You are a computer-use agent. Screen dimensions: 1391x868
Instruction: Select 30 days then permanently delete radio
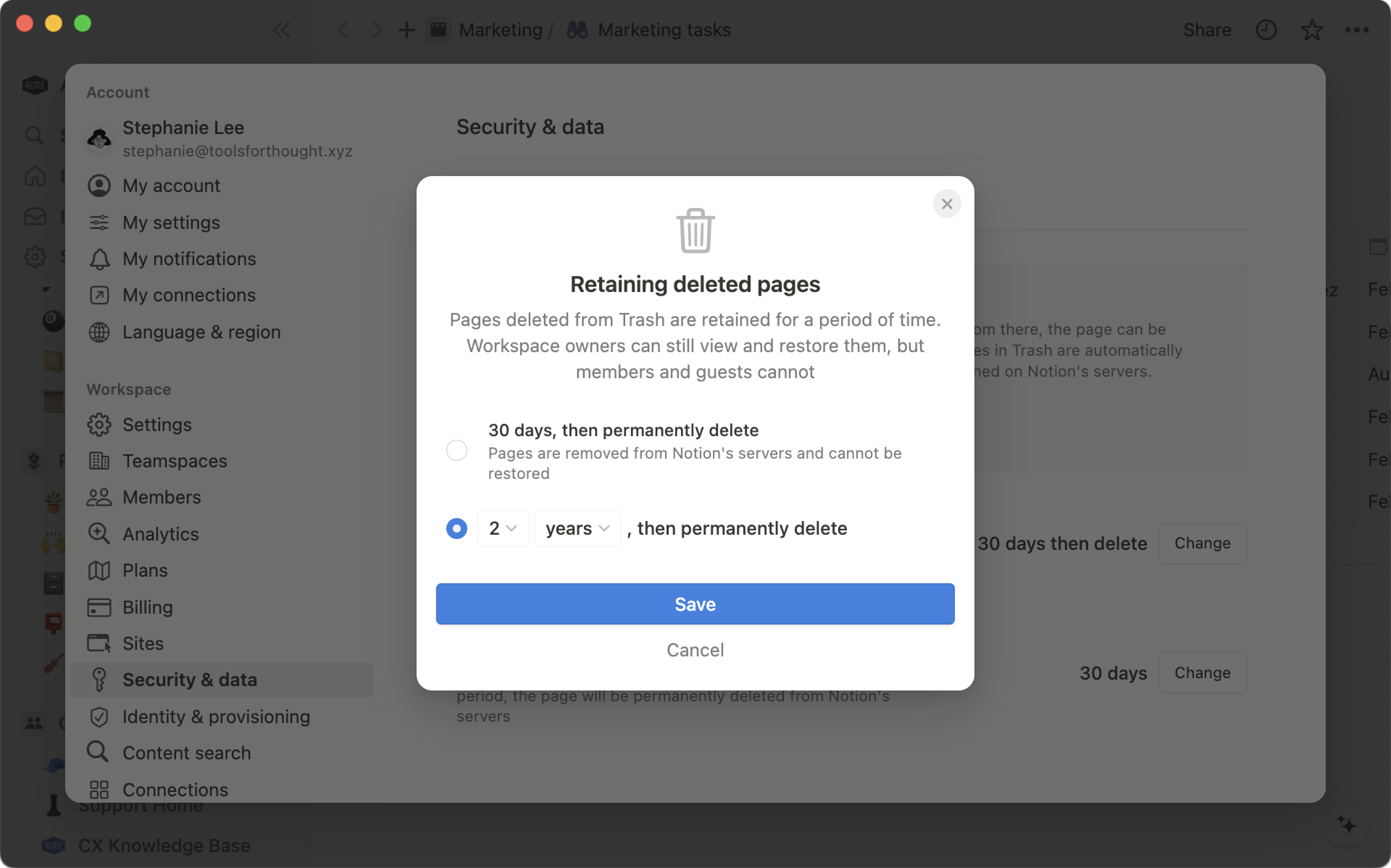click(x=457, y=450)
